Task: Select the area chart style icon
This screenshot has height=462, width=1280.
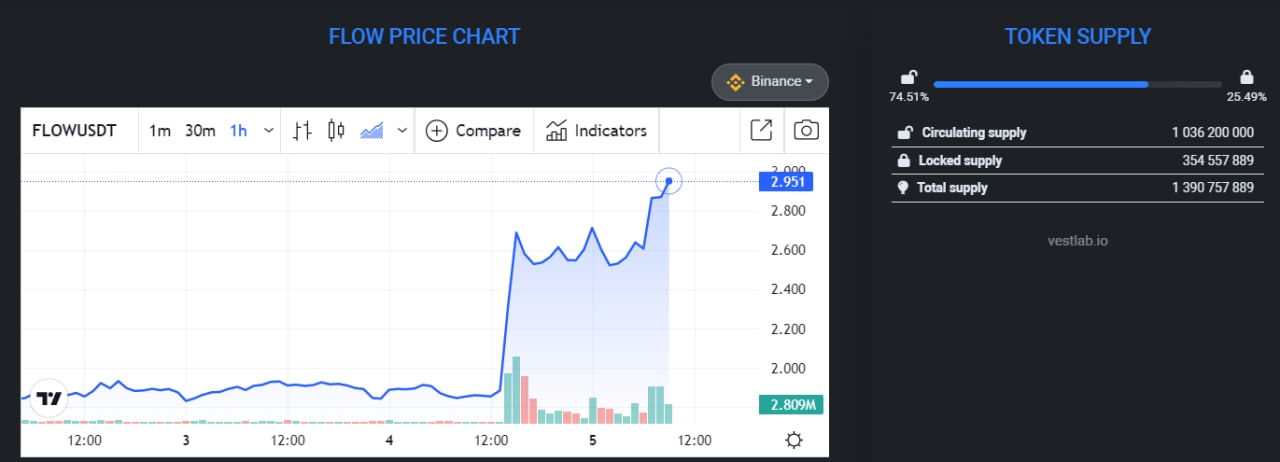Action: (372, 131)
